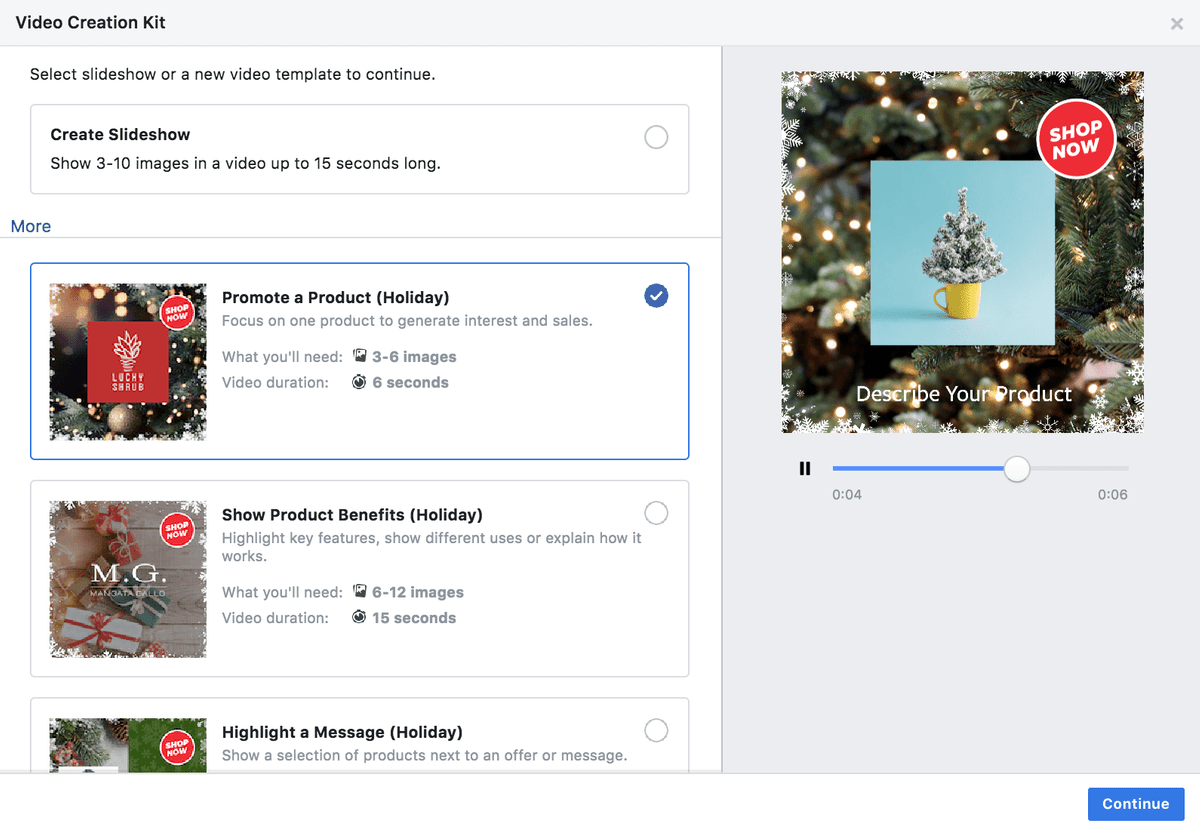This screenshot has width=1200, height=835.
Task: Click the Video Creation Kit title
Action: point(90,23)
